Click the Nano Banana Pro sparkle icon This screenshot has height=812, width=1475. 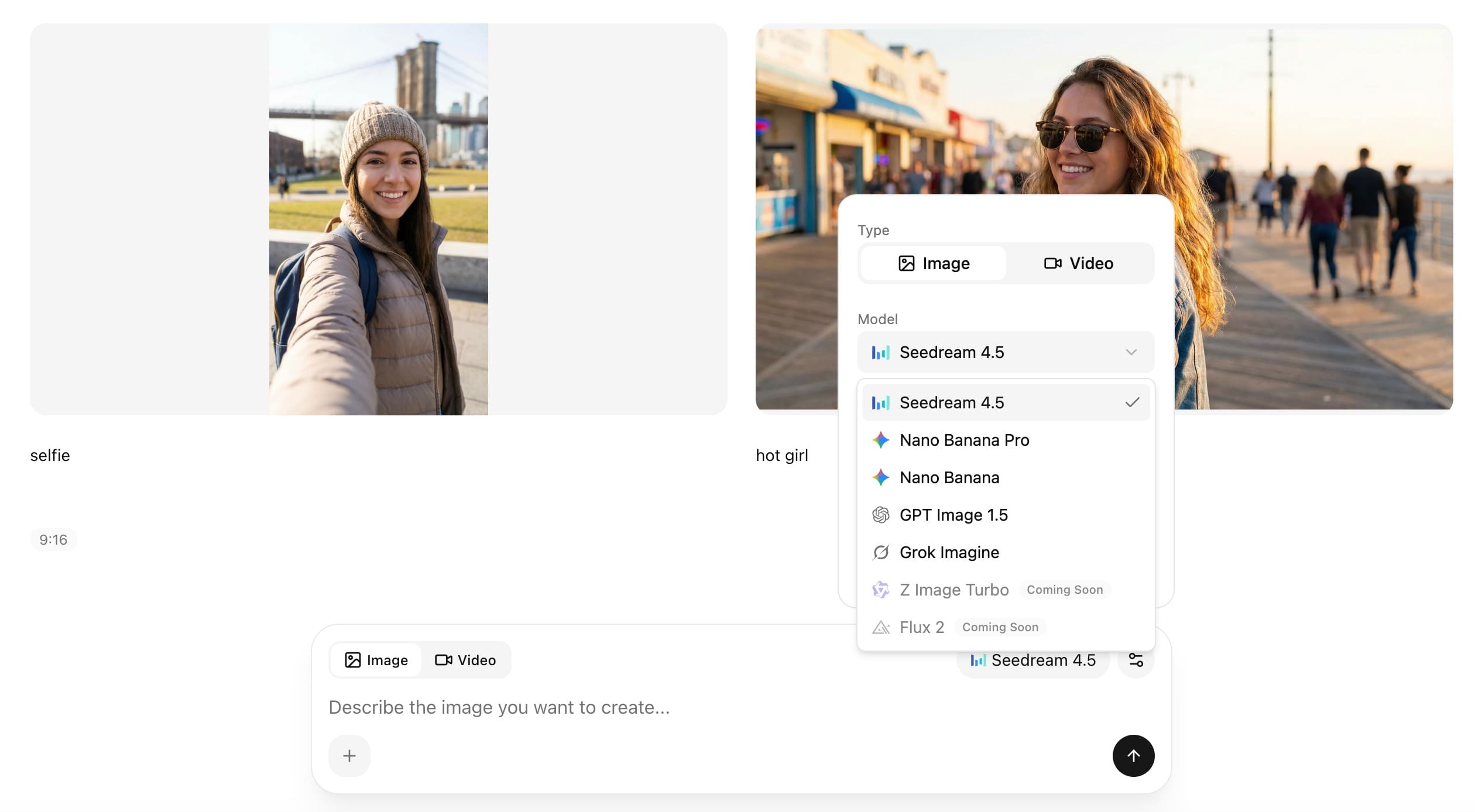pyautogui.click(x=880, y=440)
